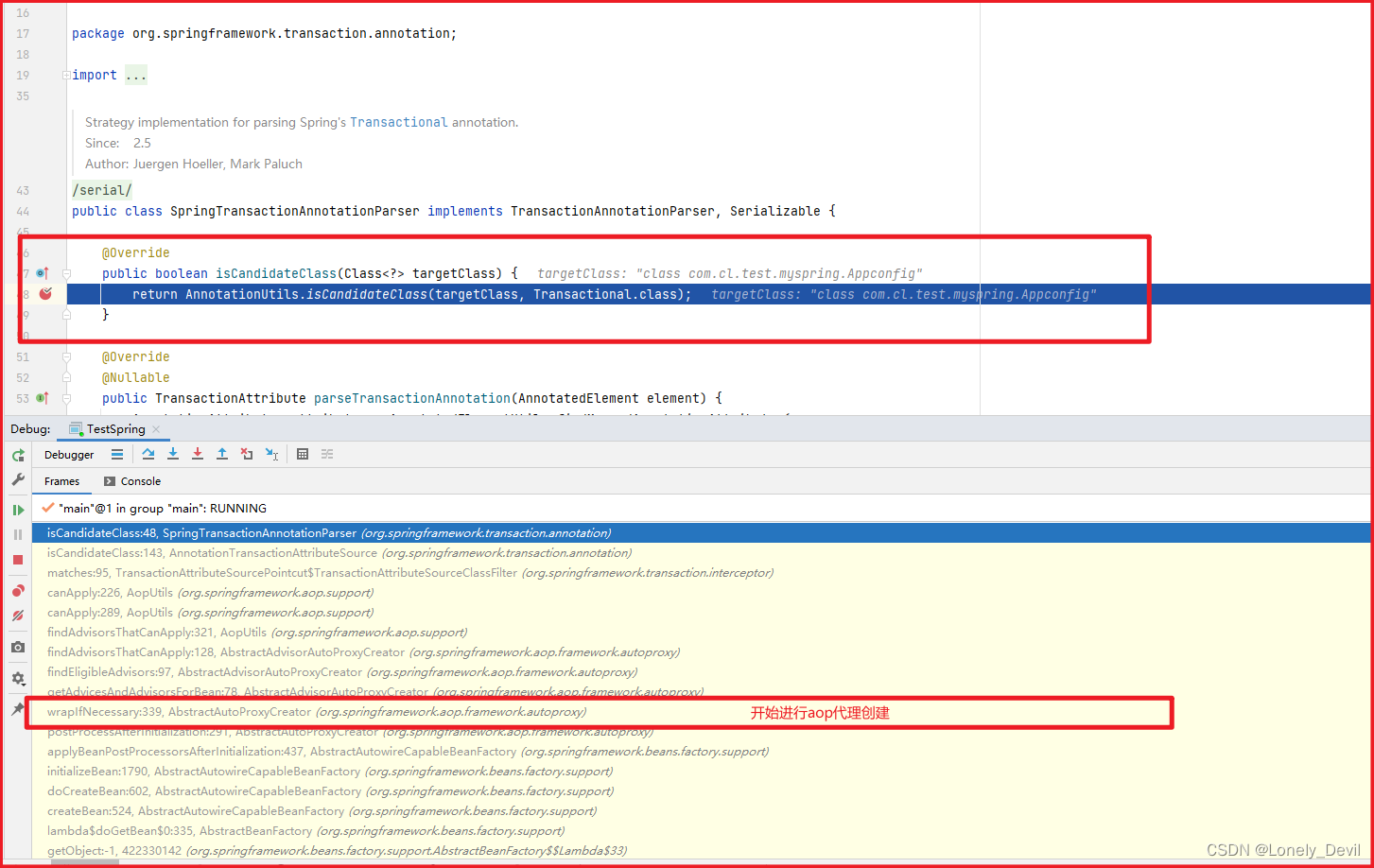Open the "main"@1 thread selector dropdown
This screenshot has height=868, width=1374.
[701, 508]
